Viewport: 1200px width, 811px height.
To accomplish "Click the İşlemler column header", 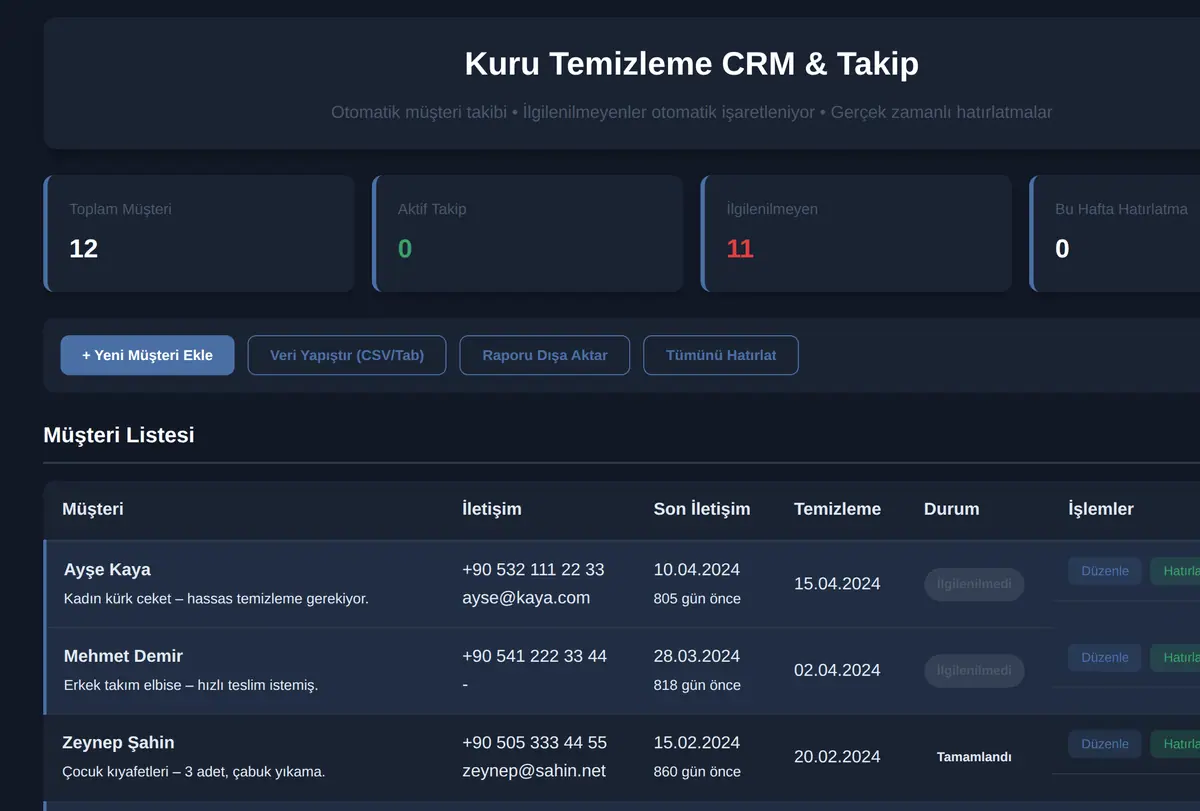I will pyautogui.click(x=1101, y=509).
